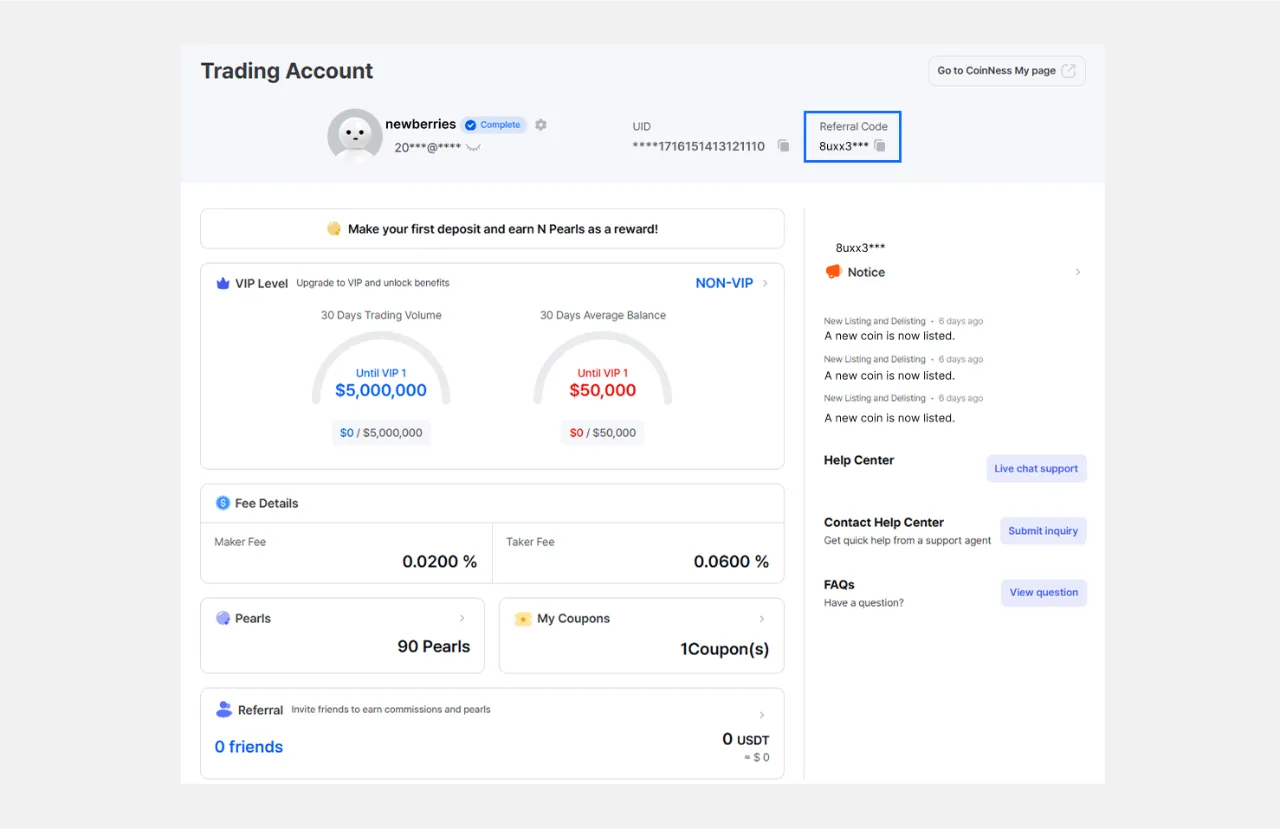The image size is (1280, 829).
Task: Click the Fee Details dollar icon
Action: [223, 503]
